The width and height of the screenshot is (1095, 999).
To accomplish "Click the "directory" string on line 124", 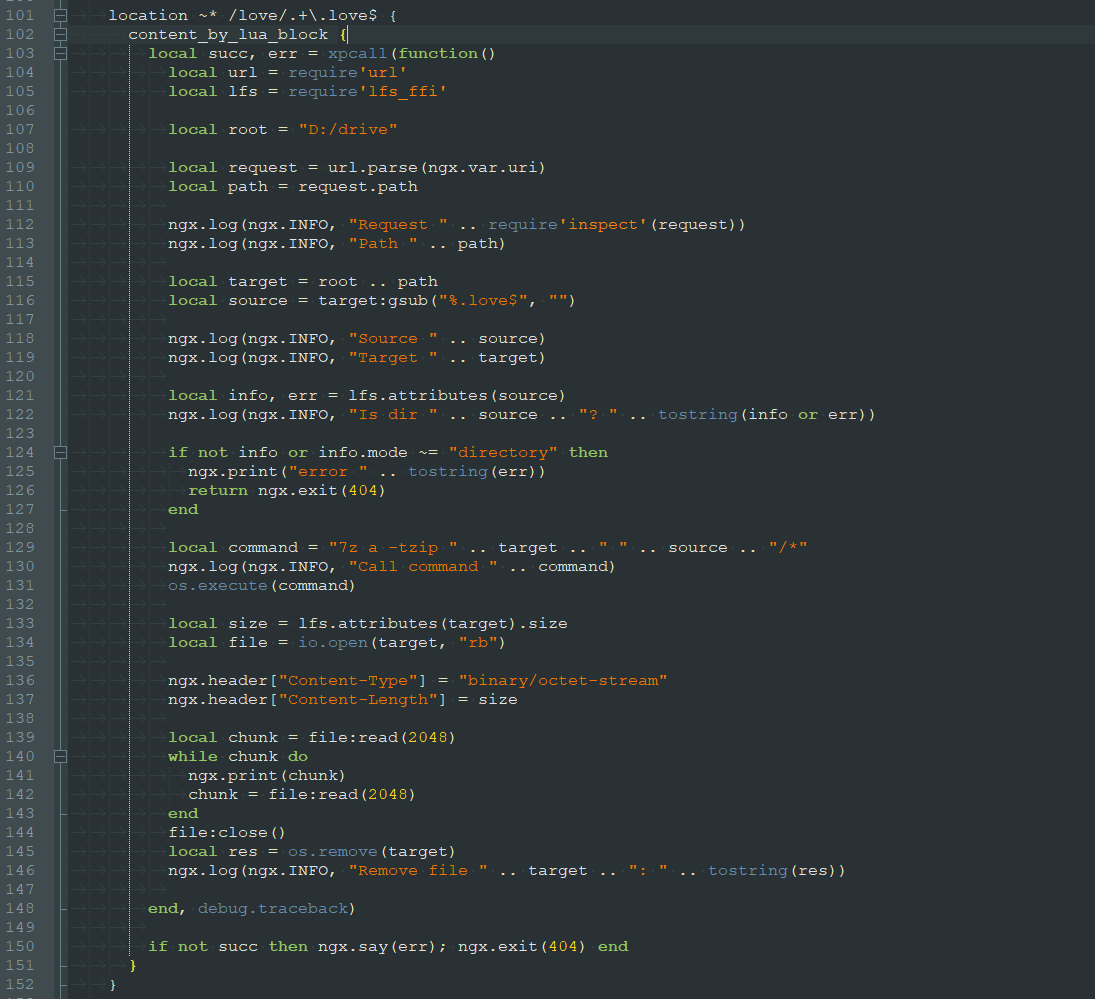I will click(503, 452).
